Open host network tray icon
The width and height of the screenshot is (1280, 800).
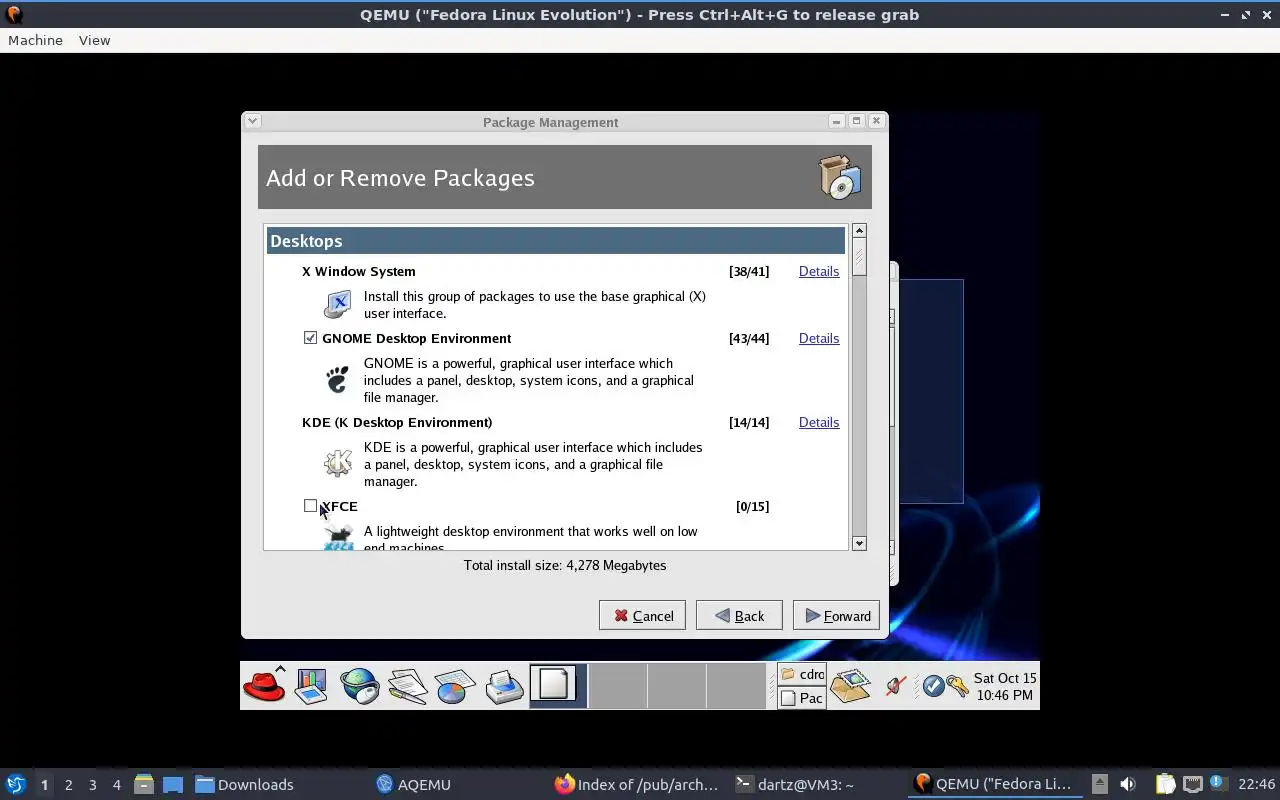1192,784
